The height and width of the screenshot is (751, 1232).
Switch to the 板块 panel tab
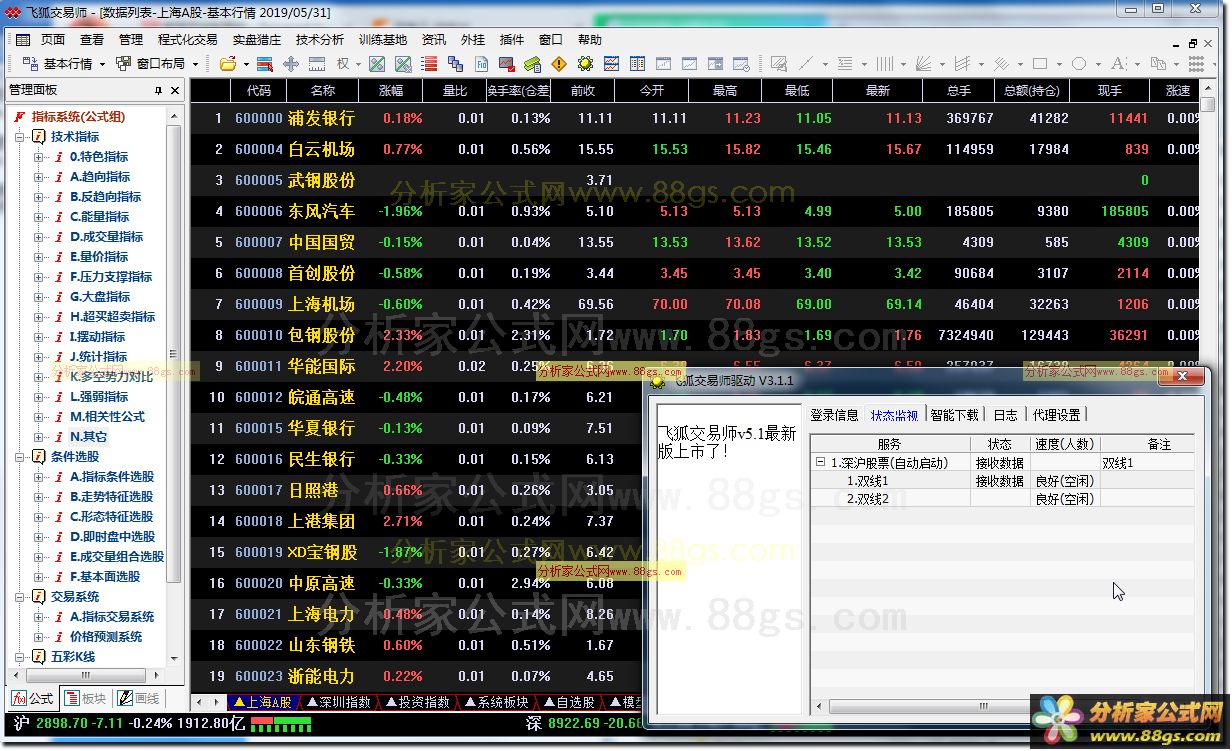85,698
